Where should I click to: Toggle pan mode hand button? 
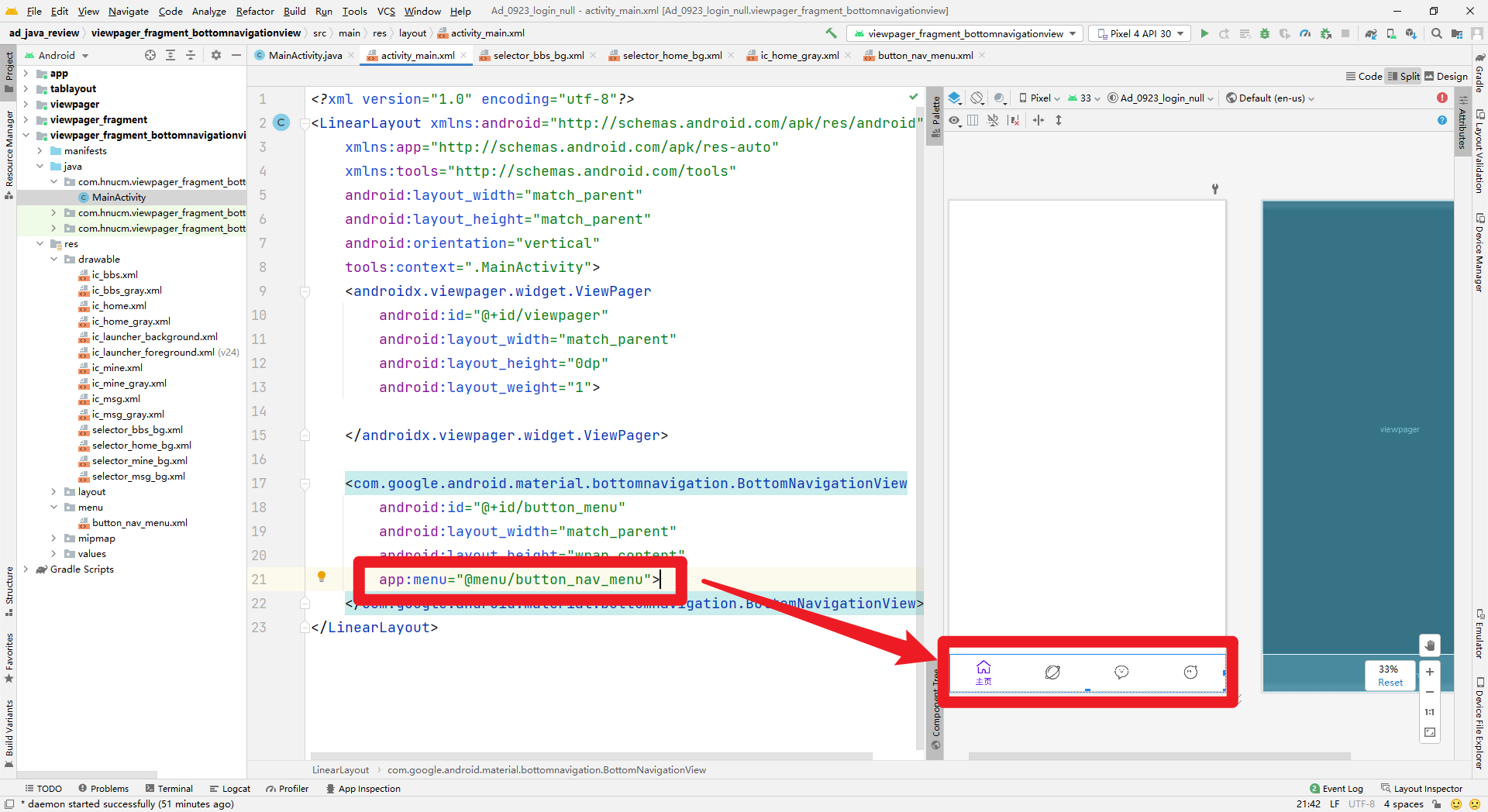[x=1430, y=645]
